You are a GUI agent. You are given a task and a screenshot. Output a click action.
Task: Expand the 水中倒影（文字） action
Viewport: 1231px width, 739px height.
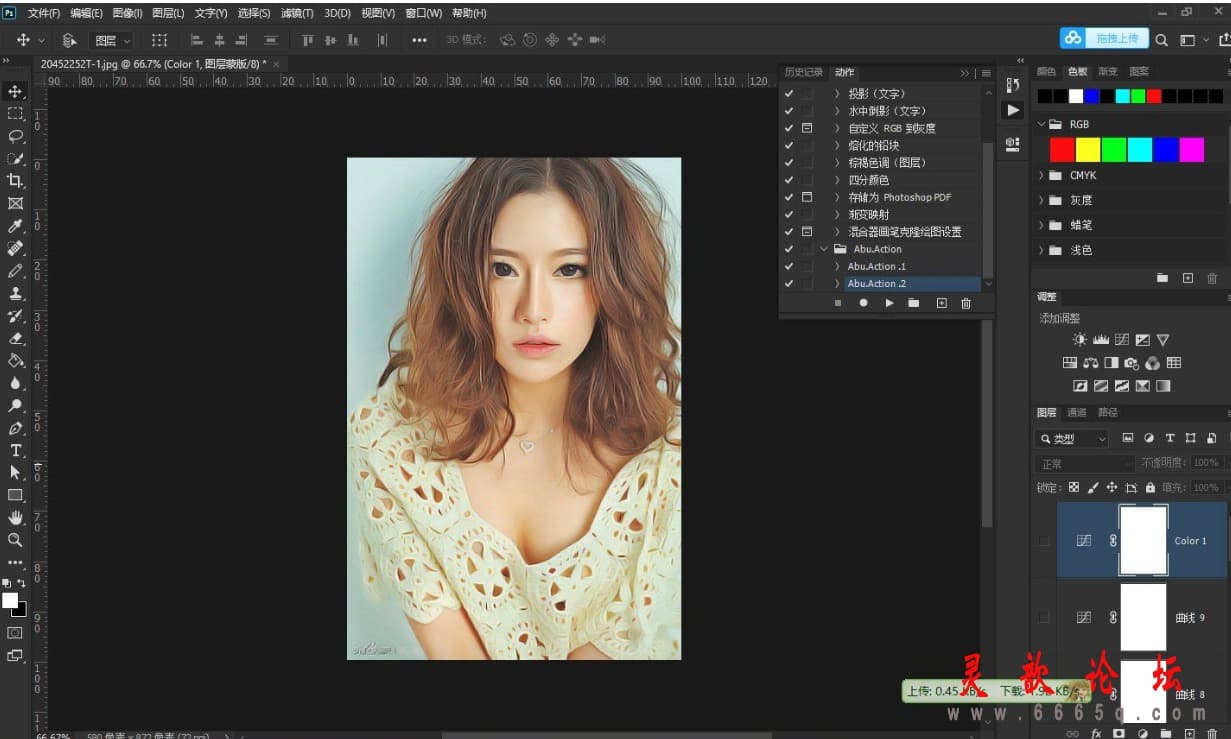click(837, 111)
